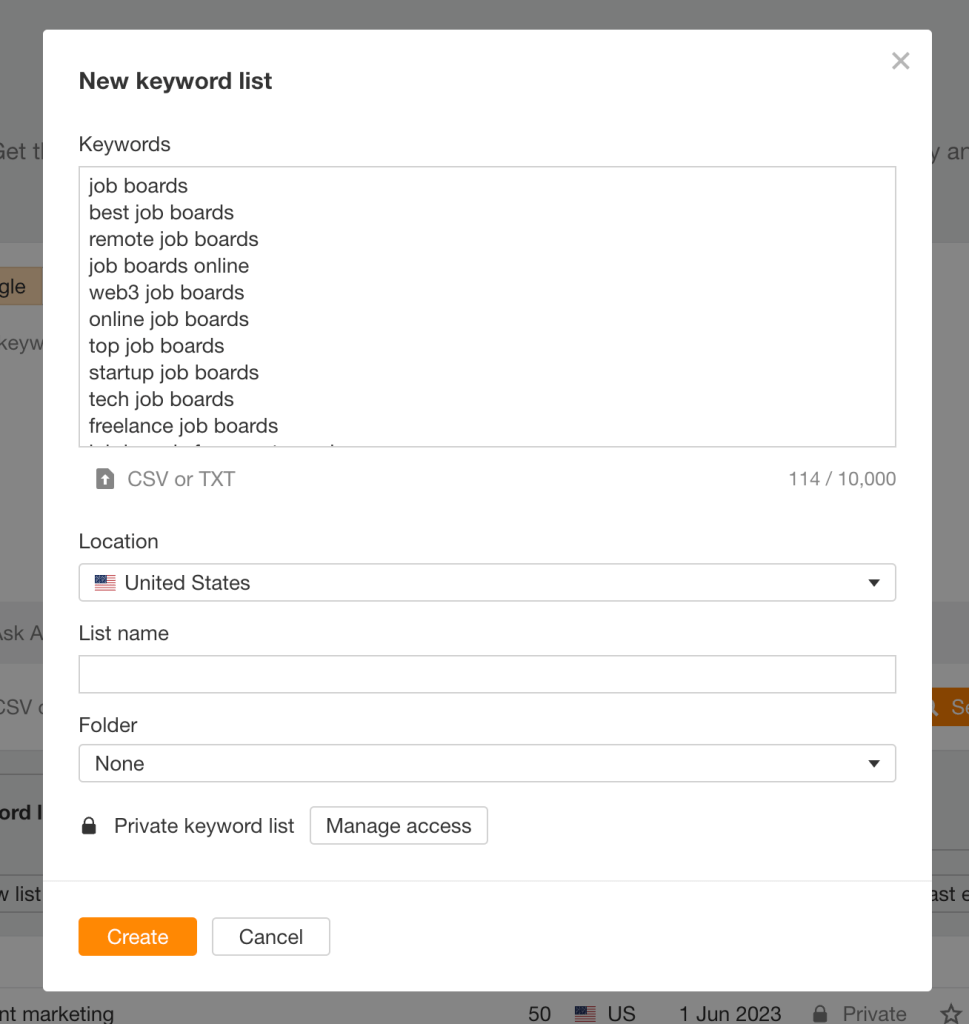969x1024 pixels.
Task: Click the 114 / 10,000 keyword counter
Action: click(x=842, y=479)
